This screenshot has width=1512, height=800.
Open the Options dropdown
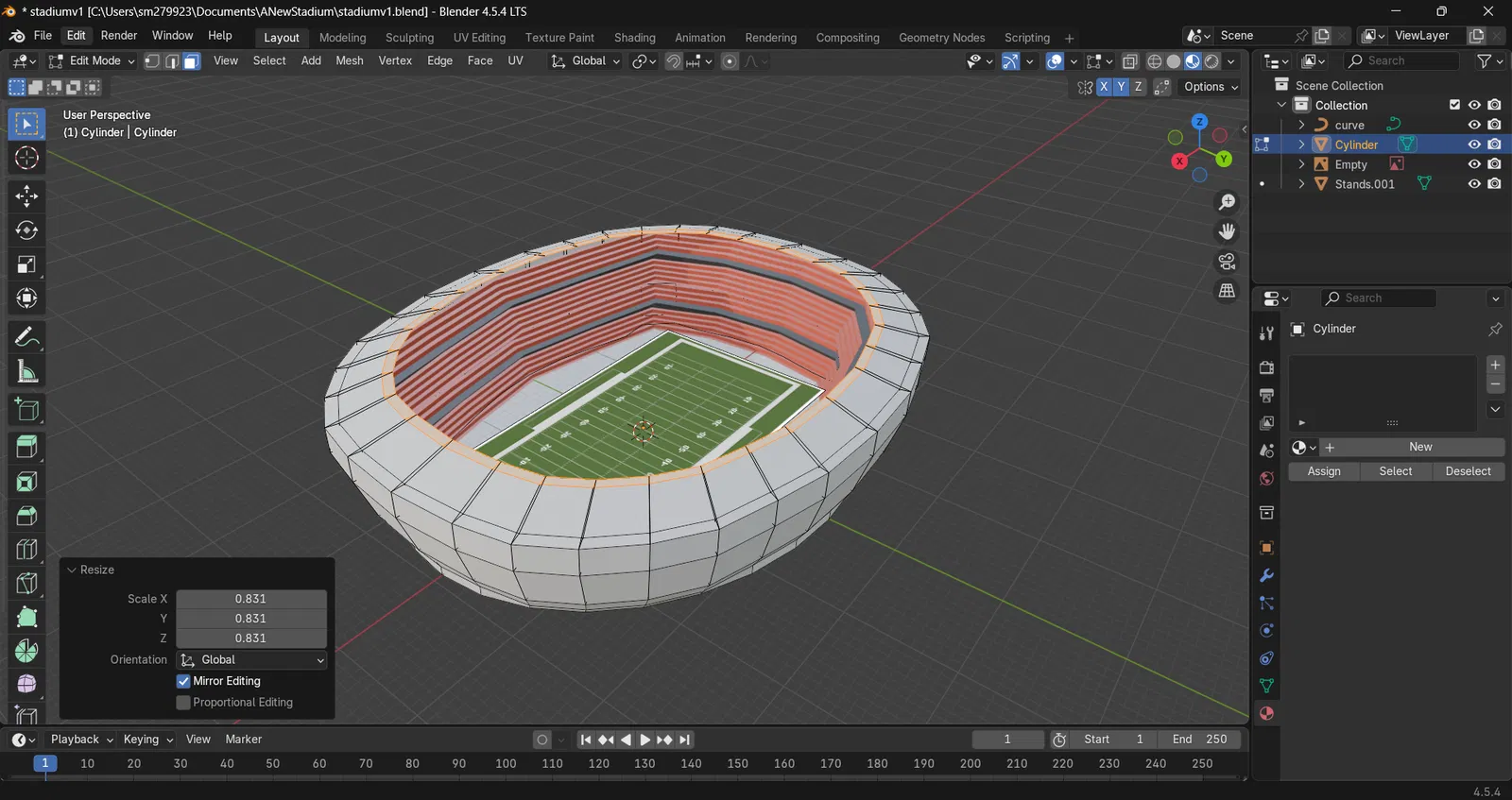click(1211, 87)
